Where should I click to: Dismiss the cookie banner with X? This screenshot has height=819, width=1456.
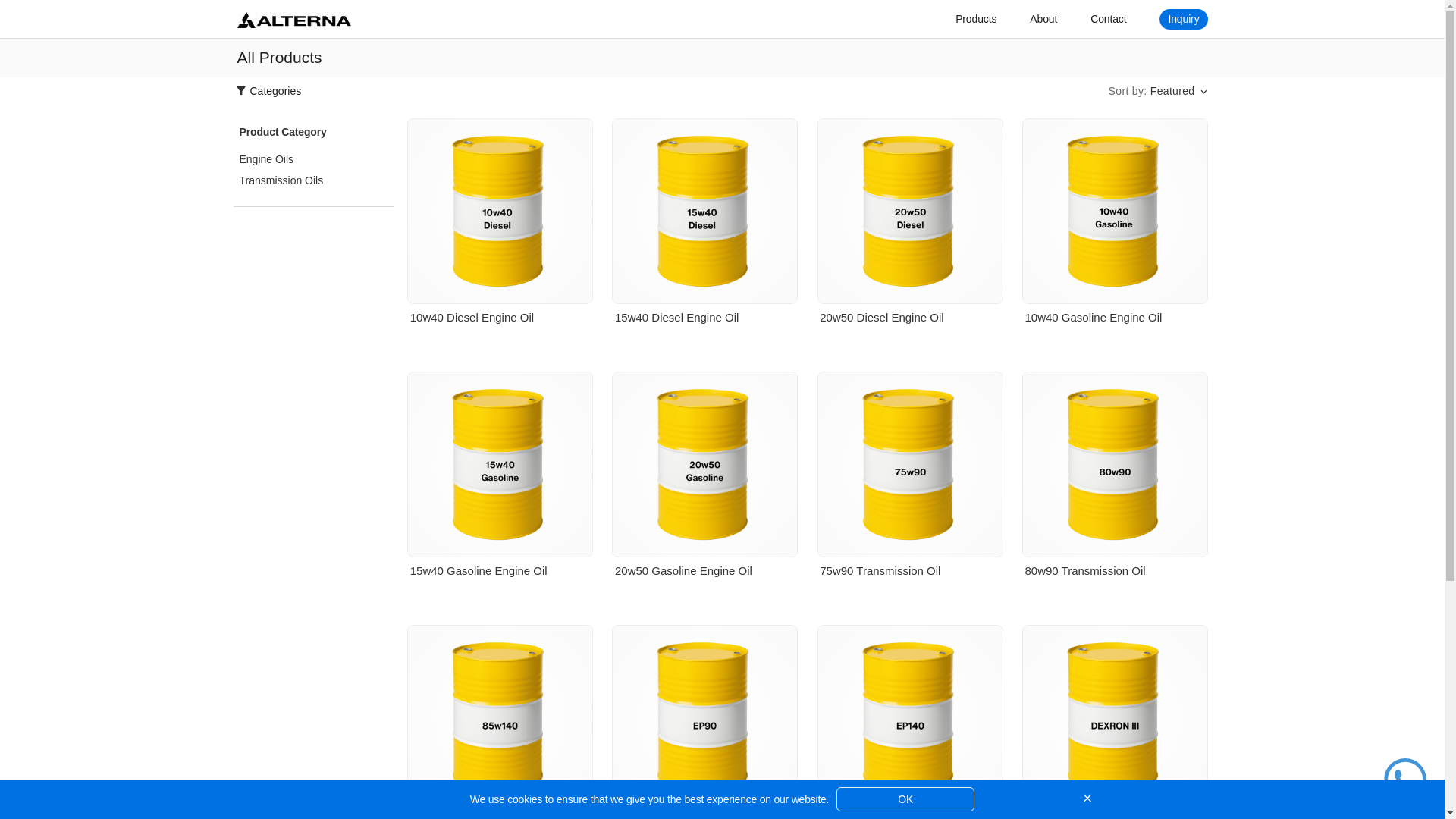[x=1087, y=799]
